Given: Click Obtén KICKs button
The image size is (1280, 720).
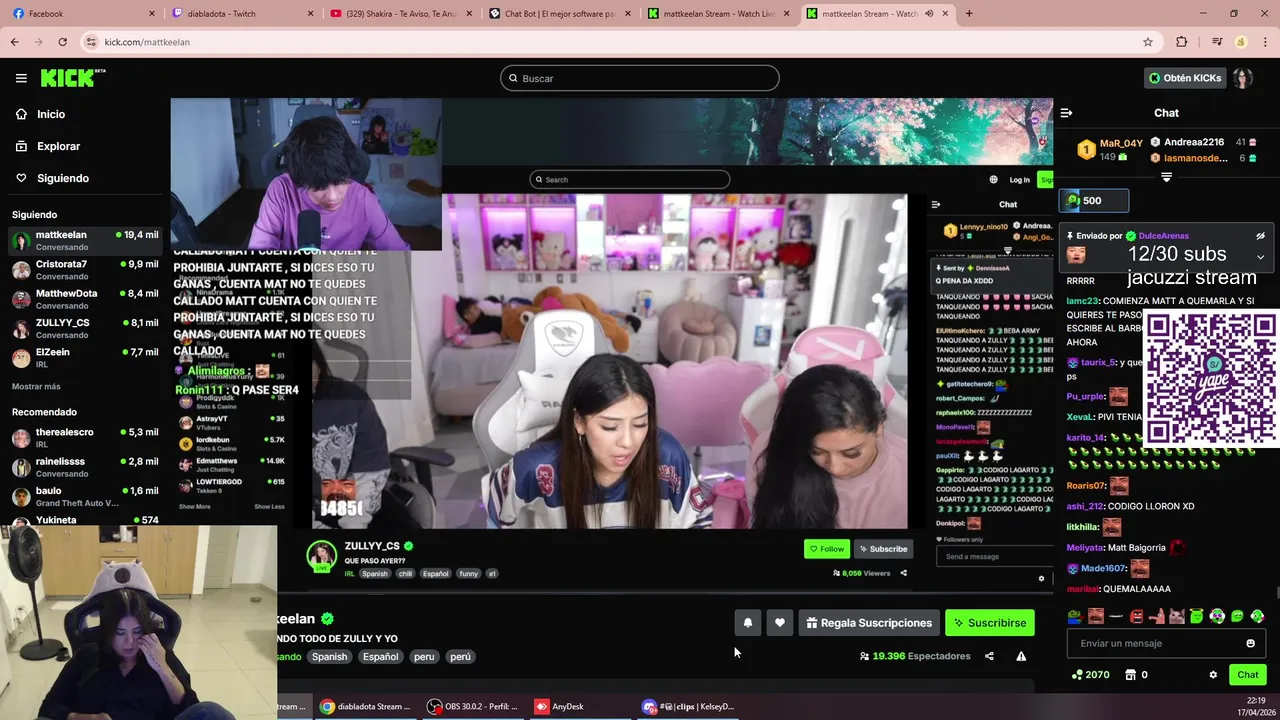Looking at the screenshot, I should tap(1185, 78).
